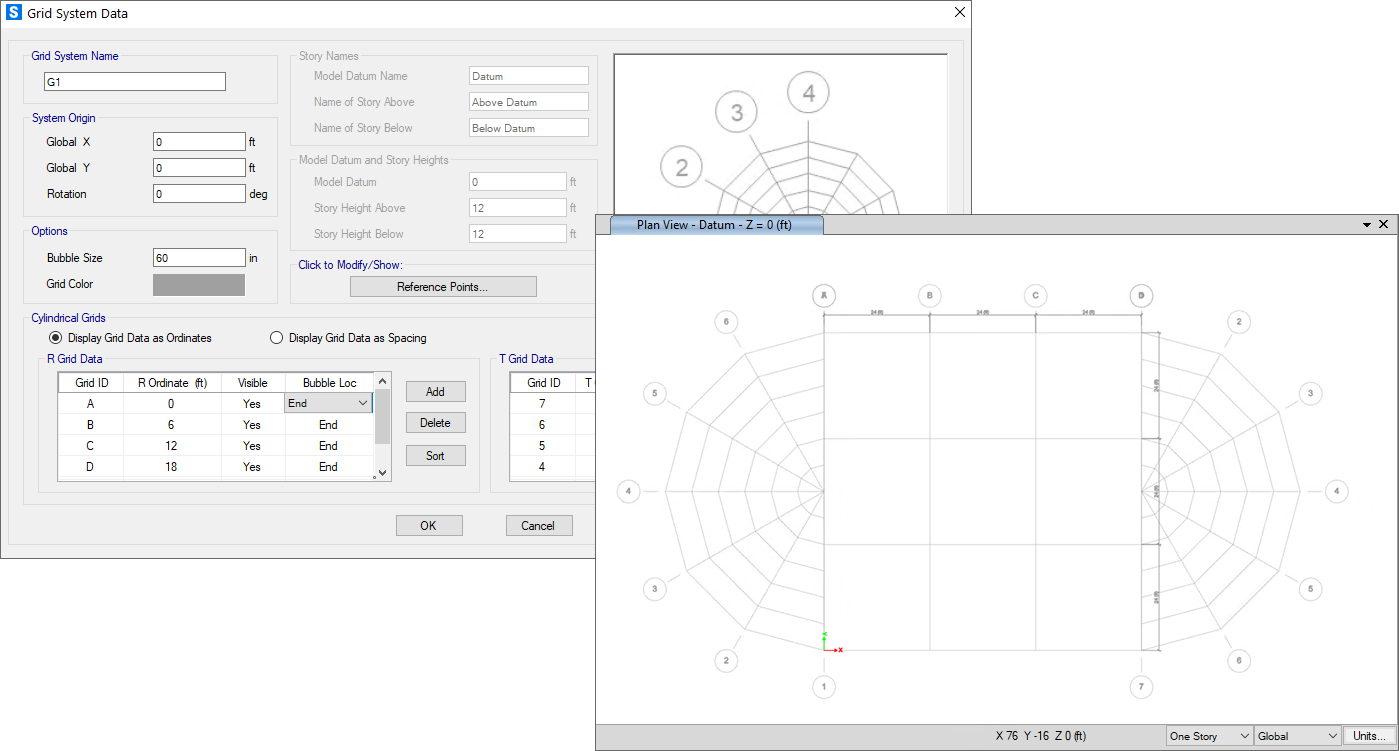
Task: Select the Plan View - Datum tab
Action: (716, 224)
